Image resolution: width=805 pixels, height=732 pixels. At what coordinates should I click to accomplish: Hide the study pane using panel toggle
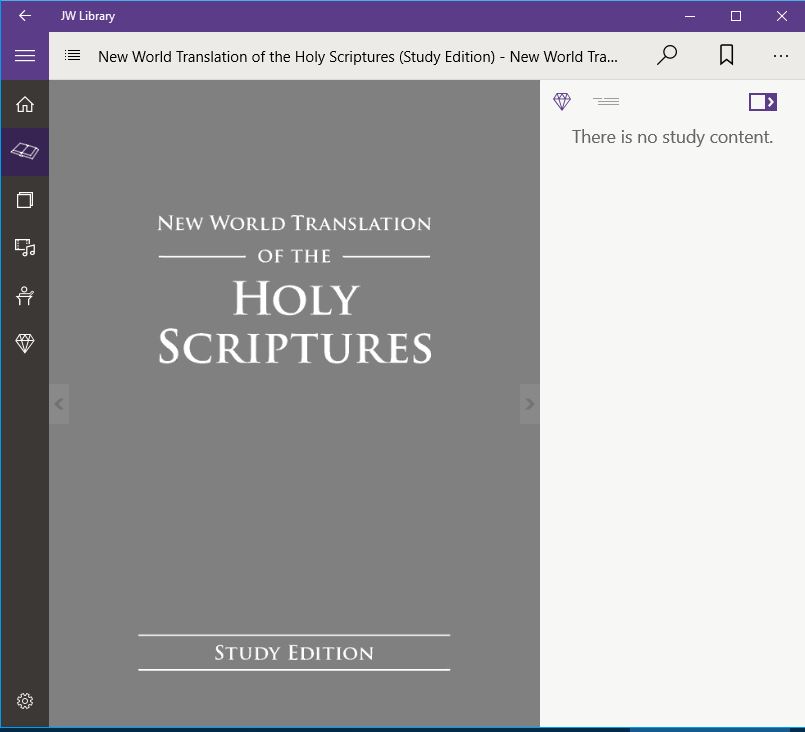point(762,101)
